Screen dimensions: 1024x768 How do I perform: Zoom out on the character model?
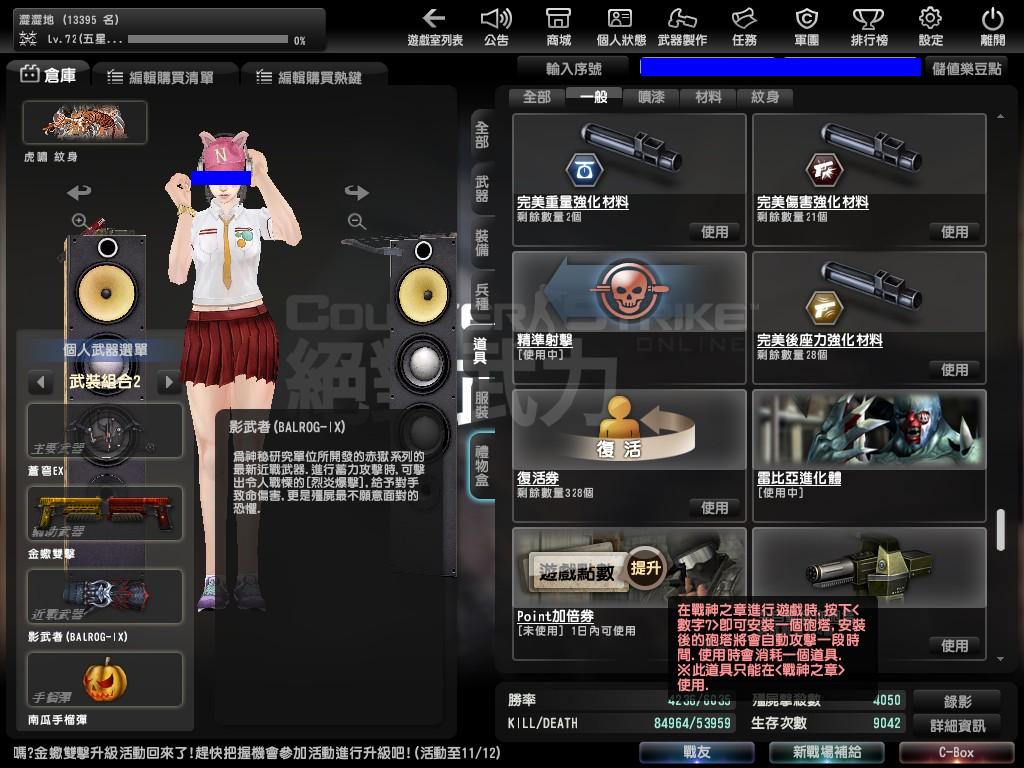(x=357, y=221)
